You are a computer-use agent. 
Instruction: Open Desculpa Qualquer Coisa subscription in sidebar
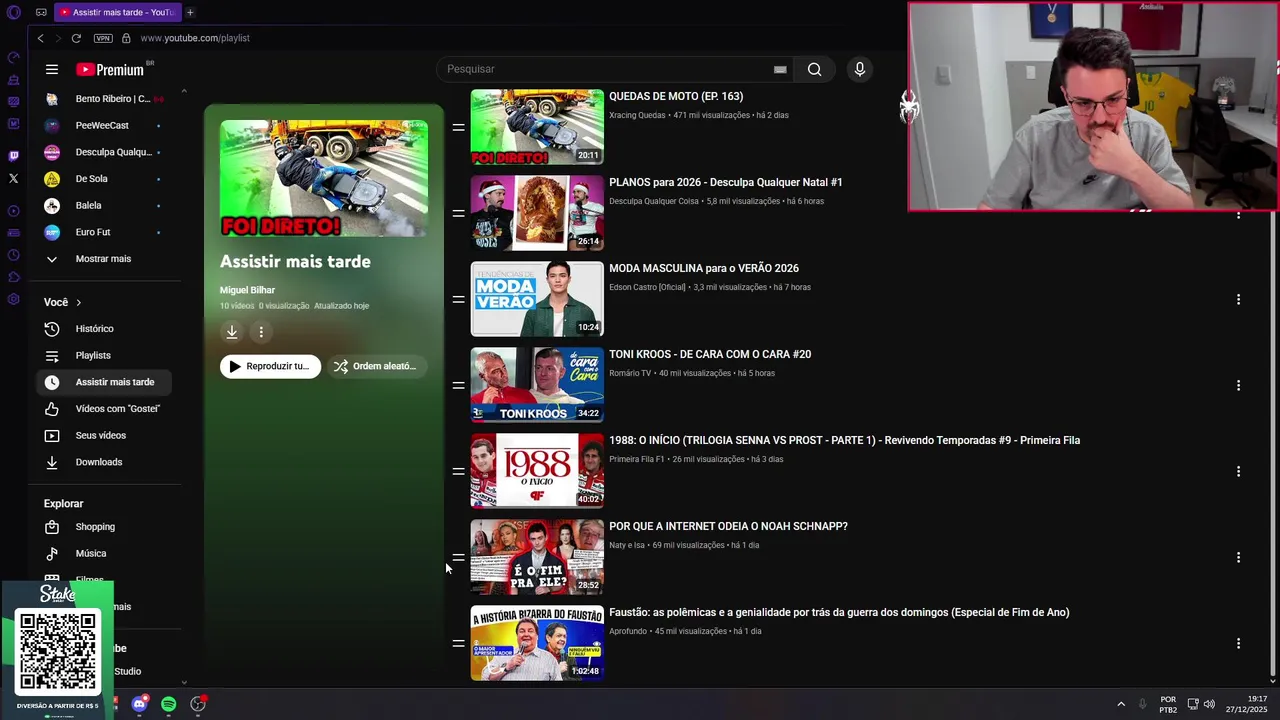pyautogui.click(x=103, y=152)
